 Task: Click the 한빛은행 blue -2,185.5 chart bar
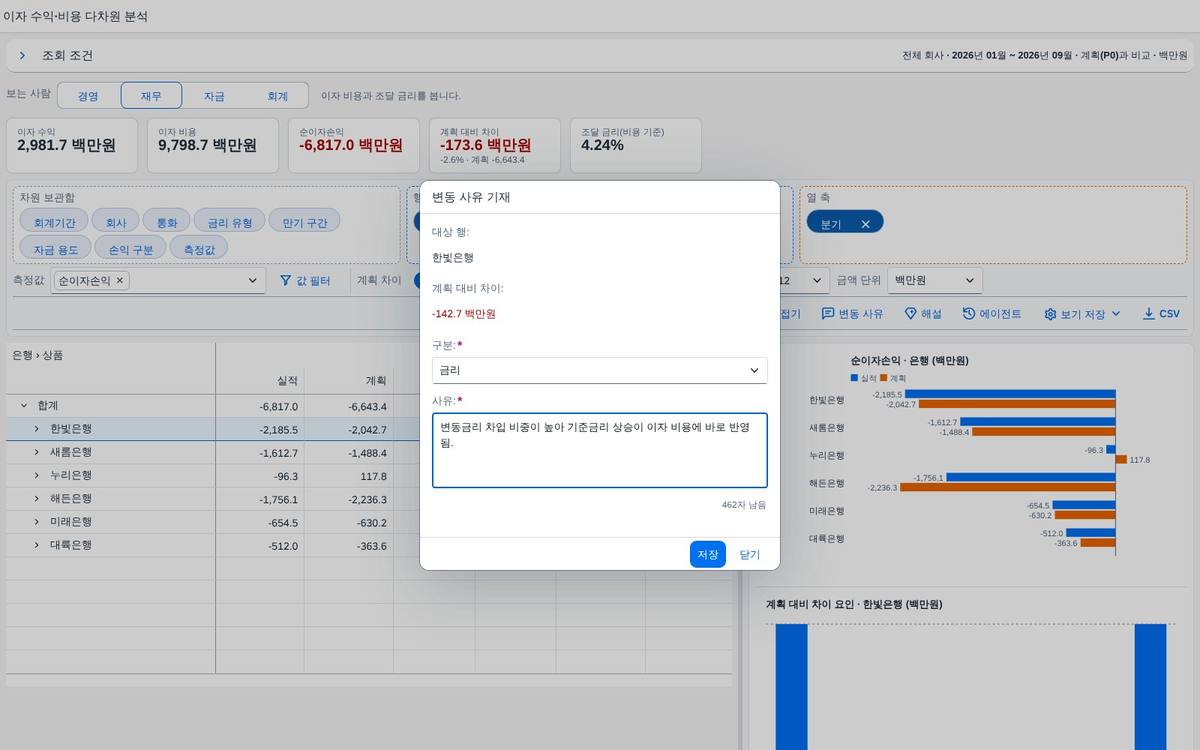tap(1011, 395)
